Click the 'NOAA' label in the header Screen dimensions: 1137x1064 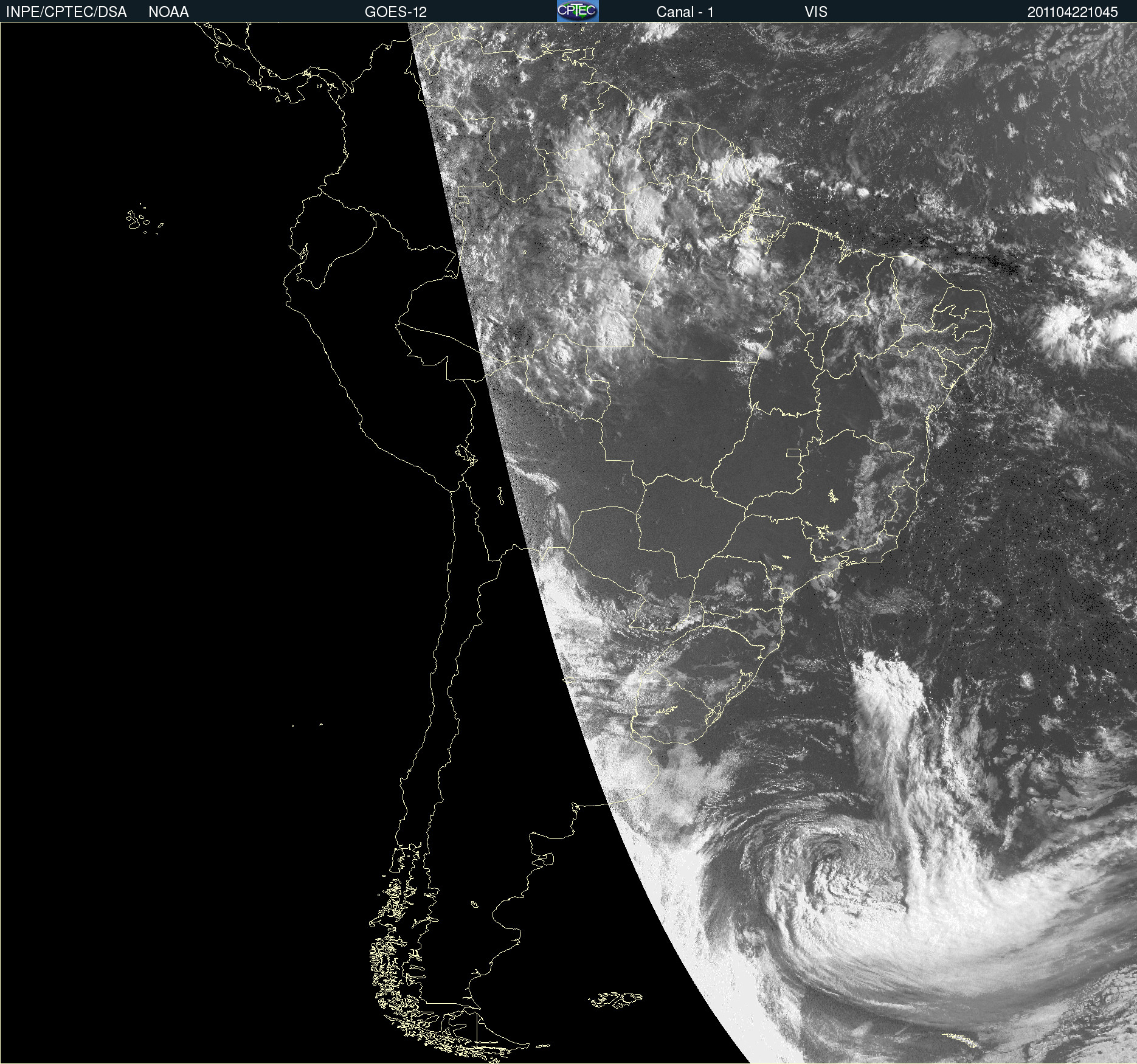(168, 12)
